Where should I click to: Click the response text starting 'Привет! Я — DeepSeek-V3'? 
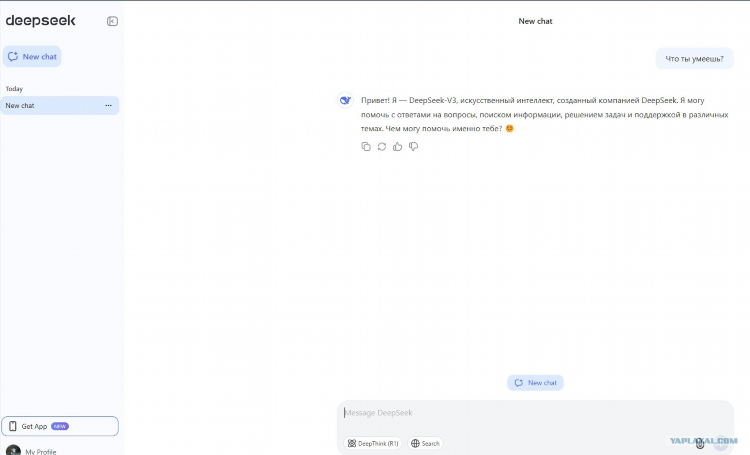544,114
